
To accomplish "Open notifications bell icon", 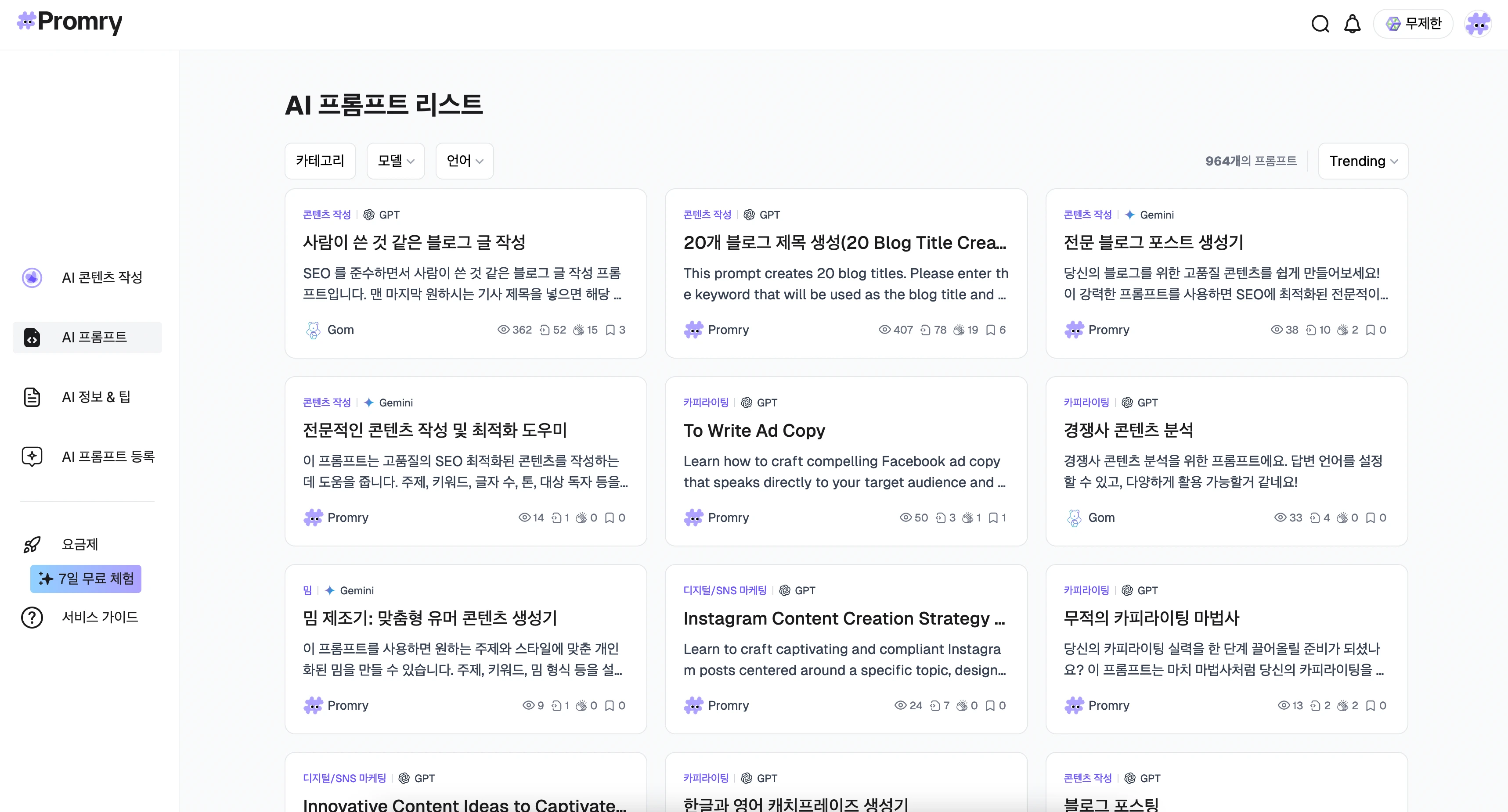I will point(1352,24).
